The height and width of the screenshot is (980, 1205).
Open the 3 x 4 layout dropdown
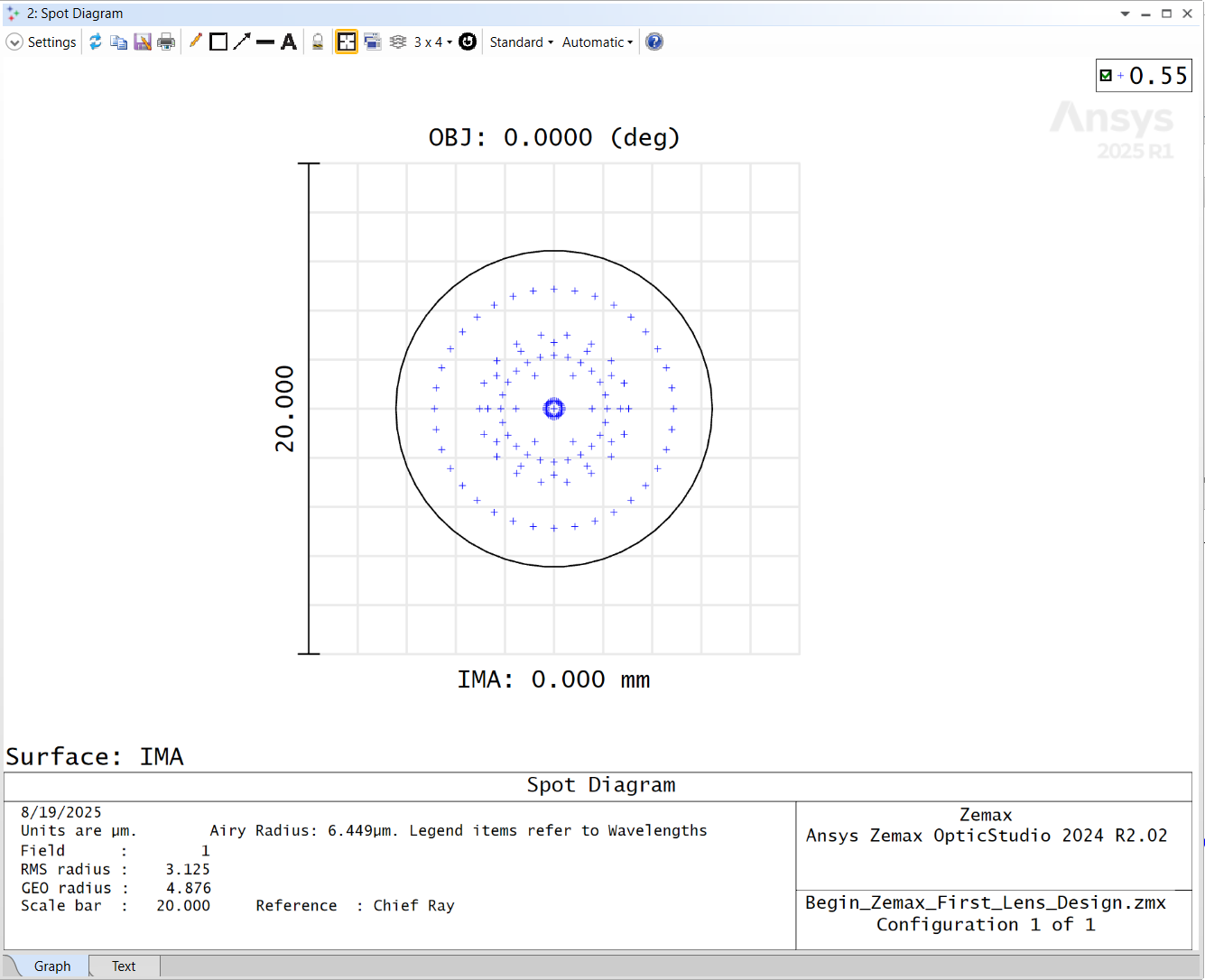pyautogui.click(x=426, y=42)
